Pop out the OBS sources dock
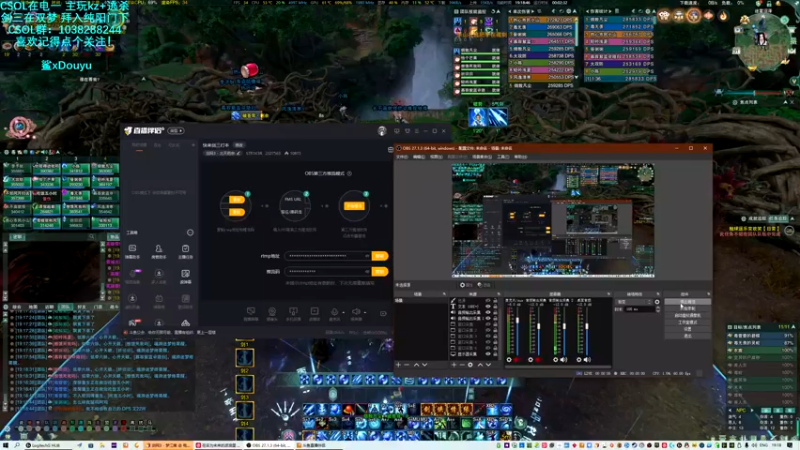The height and width of the screenshot is (450, 800). (x=498, y=294)
